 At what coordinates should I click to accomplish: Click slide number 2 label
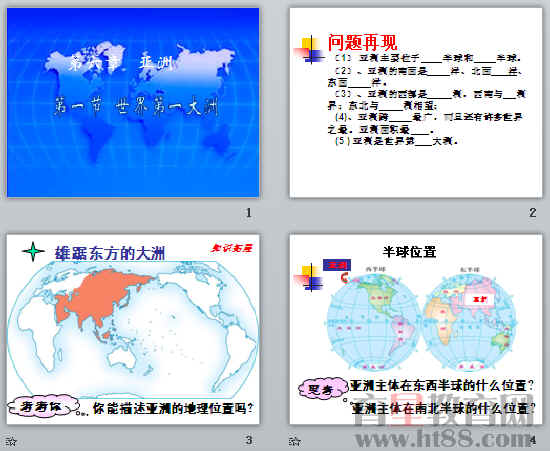click(532, 212)
